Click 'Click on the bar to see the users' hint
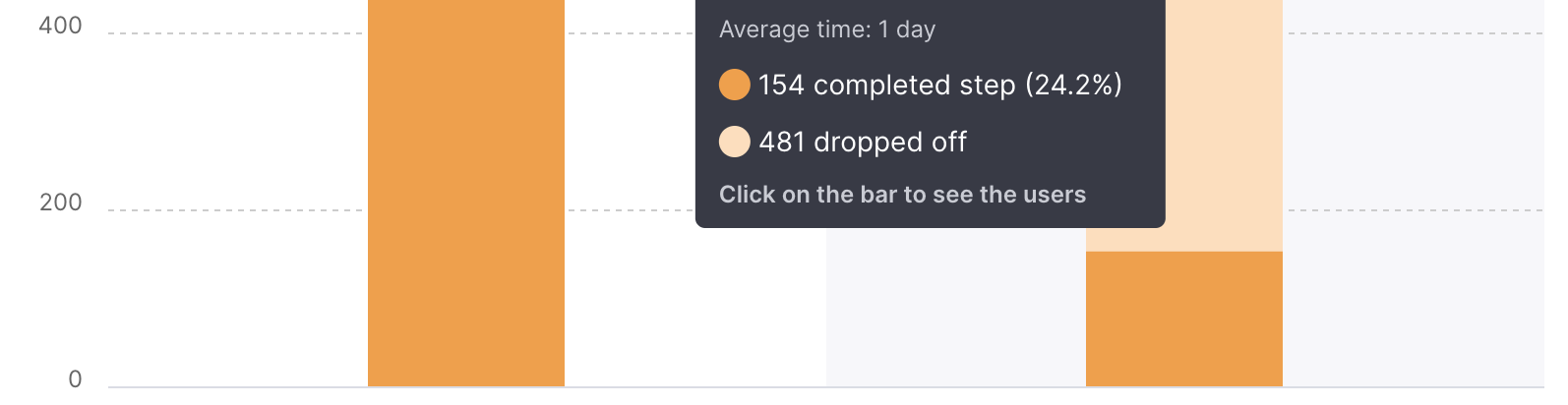This screenshot has height=405, width=1568. (902, 195)
